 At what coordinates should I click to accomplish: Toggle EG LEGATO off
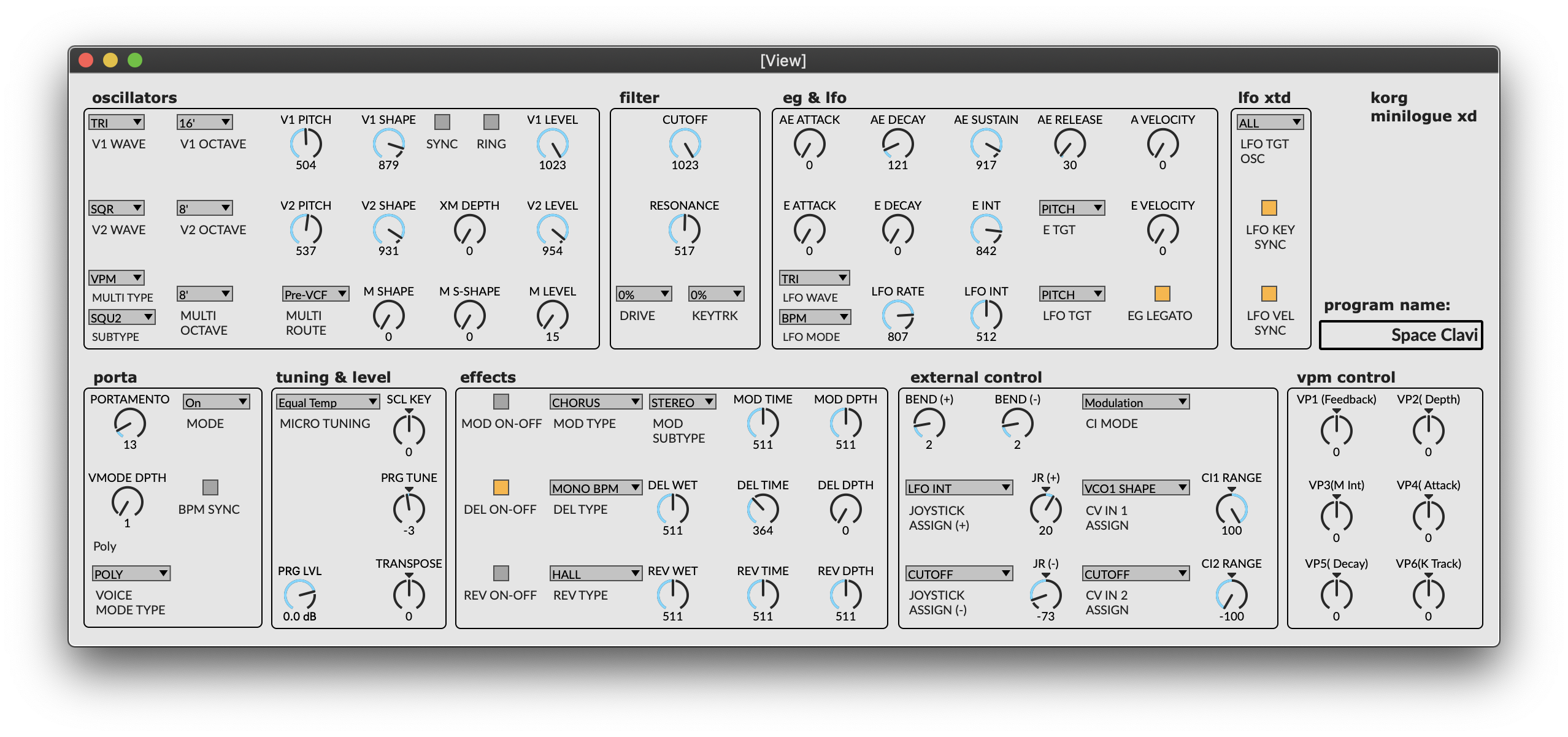point(1162,294)
